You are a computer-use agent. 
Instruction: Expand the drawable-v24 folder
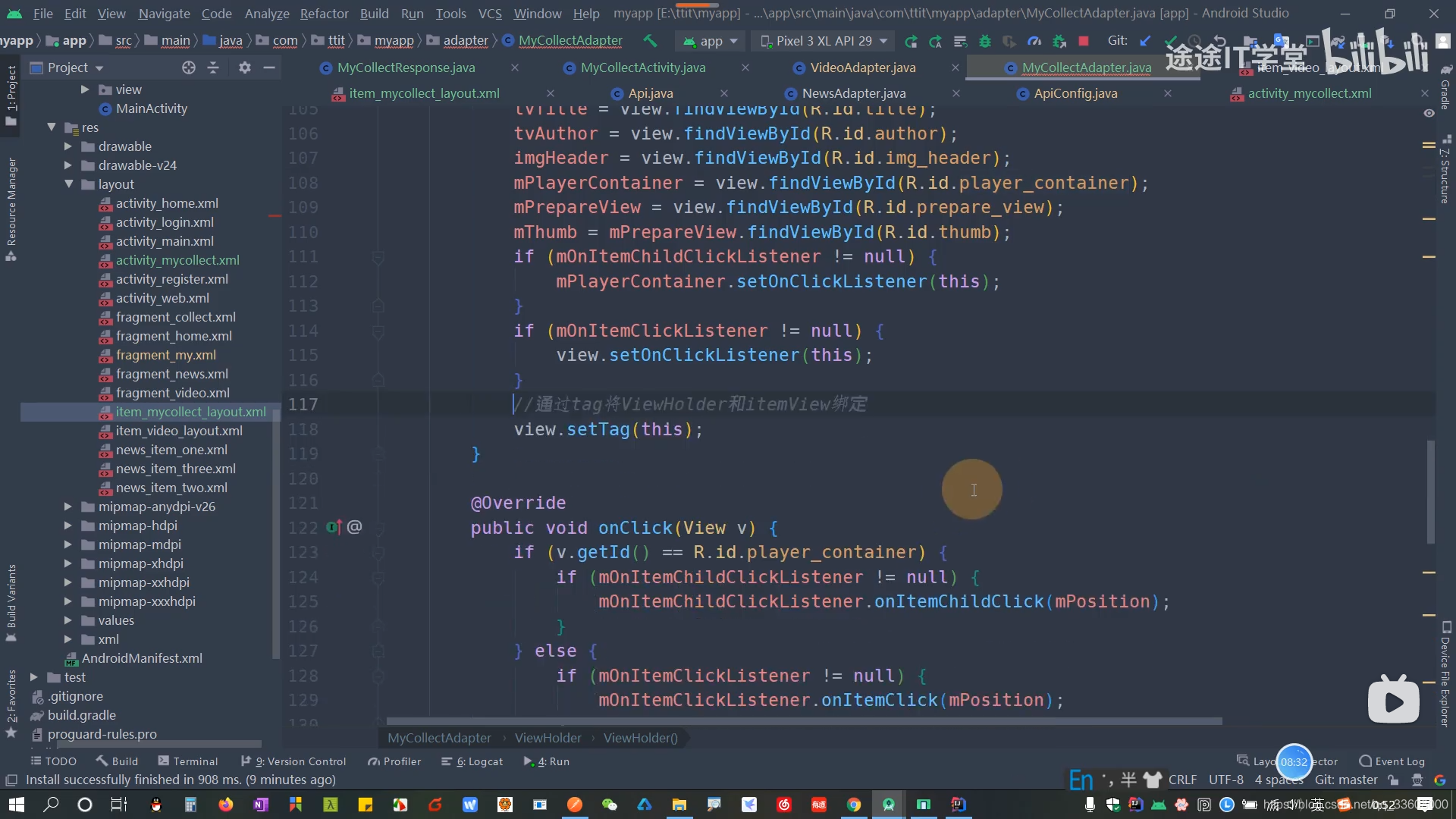coord(68,165)
